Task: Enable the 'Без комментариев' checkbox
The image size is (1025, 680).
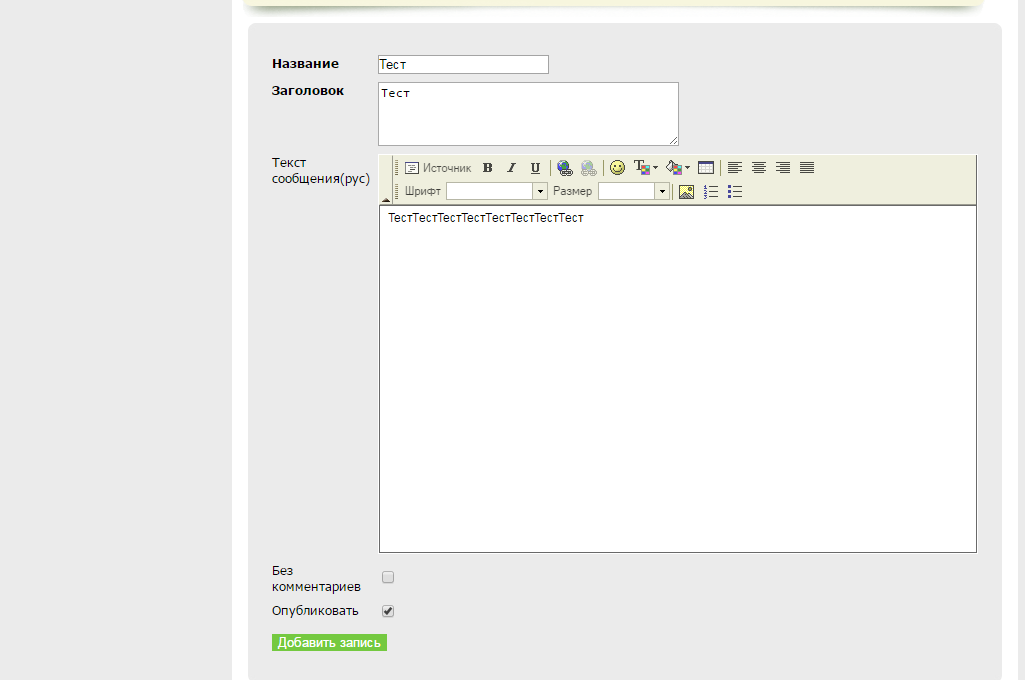Action: 388,577
